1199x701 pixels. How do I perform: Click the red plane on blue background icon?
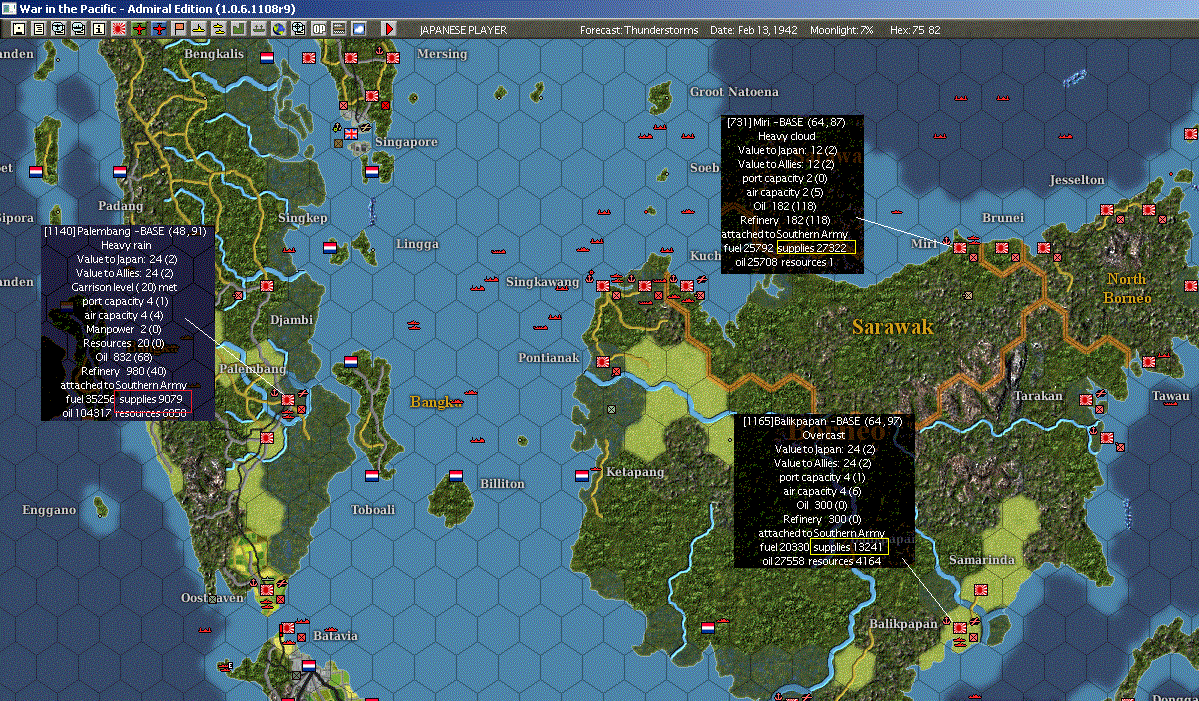tap(159, 29)
